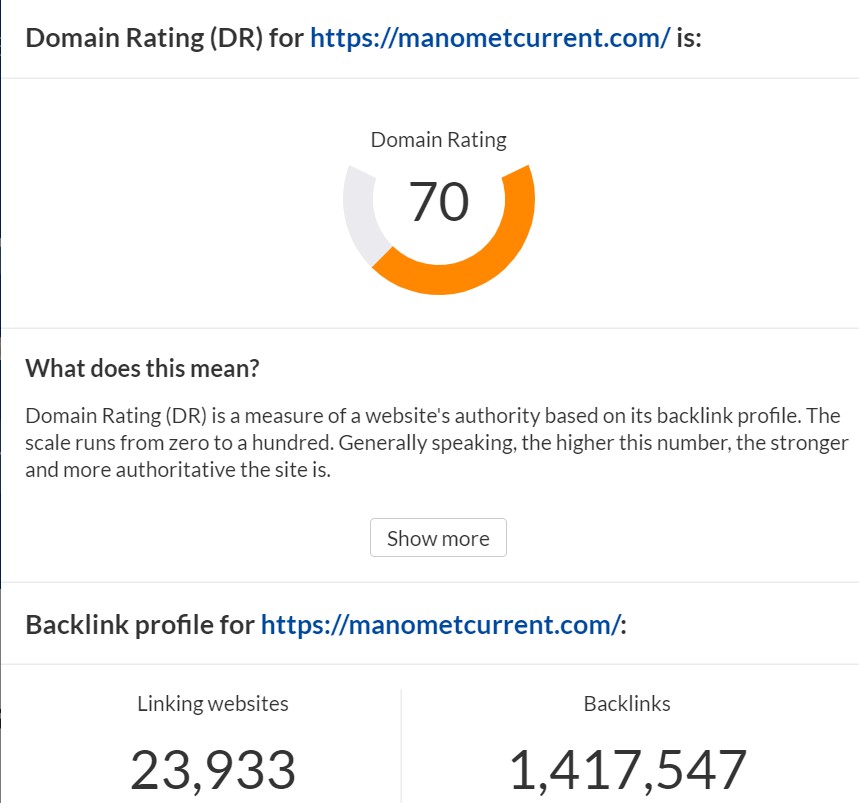The image size is (859, 803).
Task: Click the Linking websites label
Action: pos(213,704)
